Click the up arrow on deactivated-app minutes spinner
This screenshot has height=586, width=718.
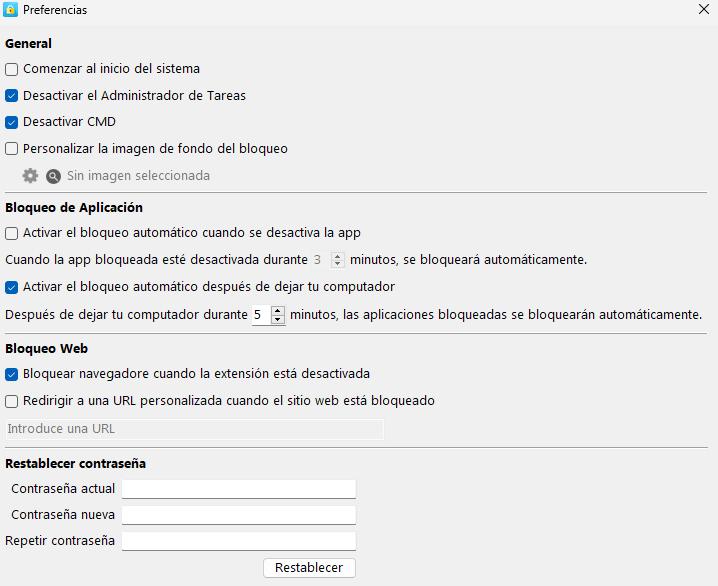point(338,255)
